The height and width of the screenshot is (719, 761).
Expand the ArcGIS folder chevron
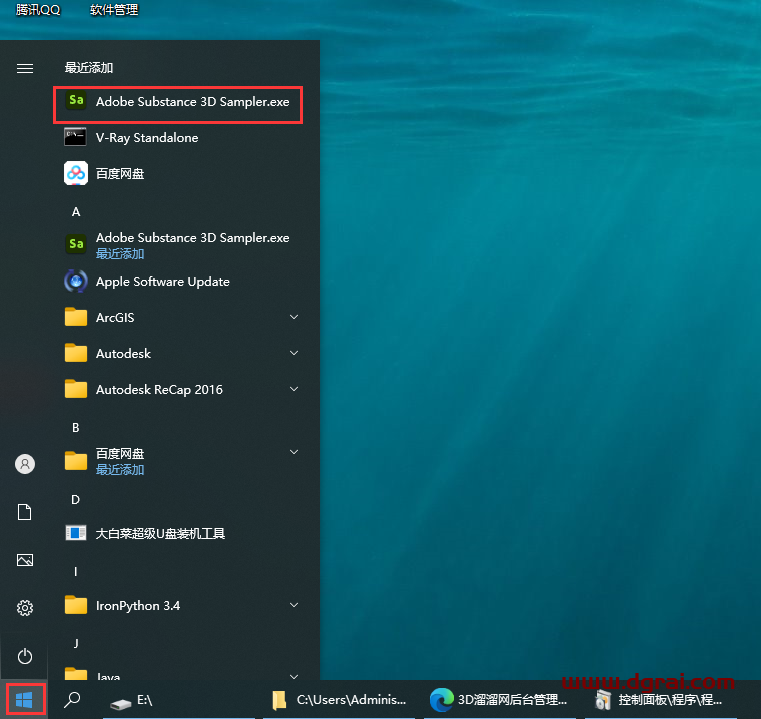(x=294, y=317)
